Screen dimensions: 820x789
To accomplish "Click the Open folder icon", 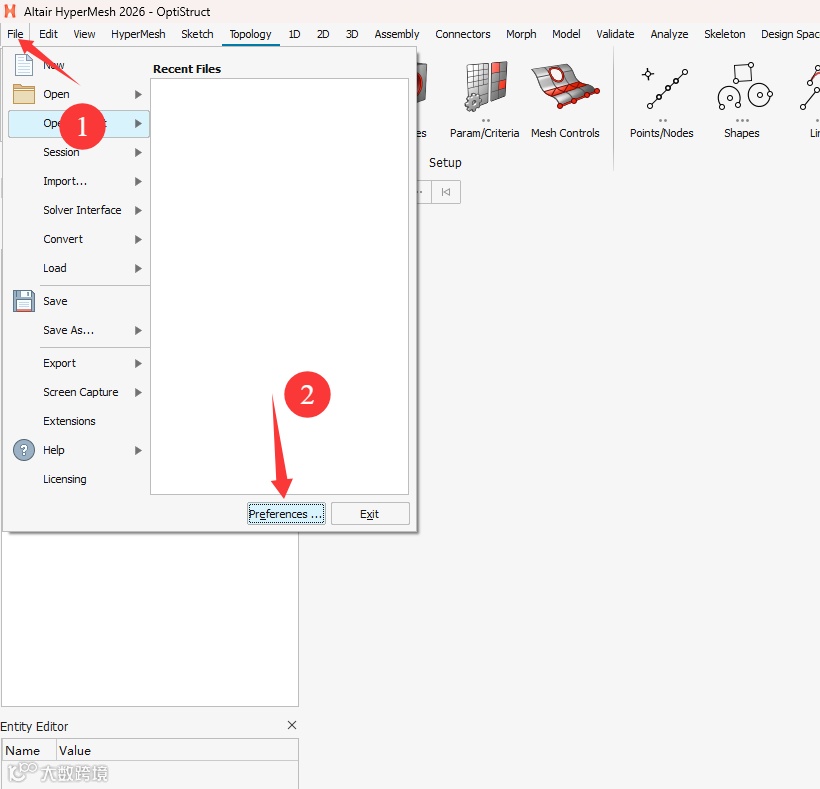I will click(24, 94).
